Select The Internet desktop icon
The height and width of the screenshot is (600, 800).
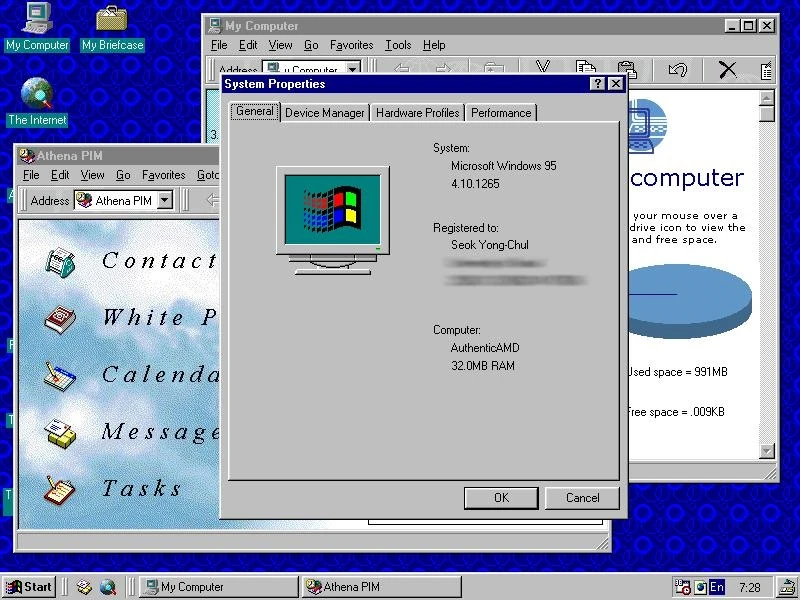37,94
